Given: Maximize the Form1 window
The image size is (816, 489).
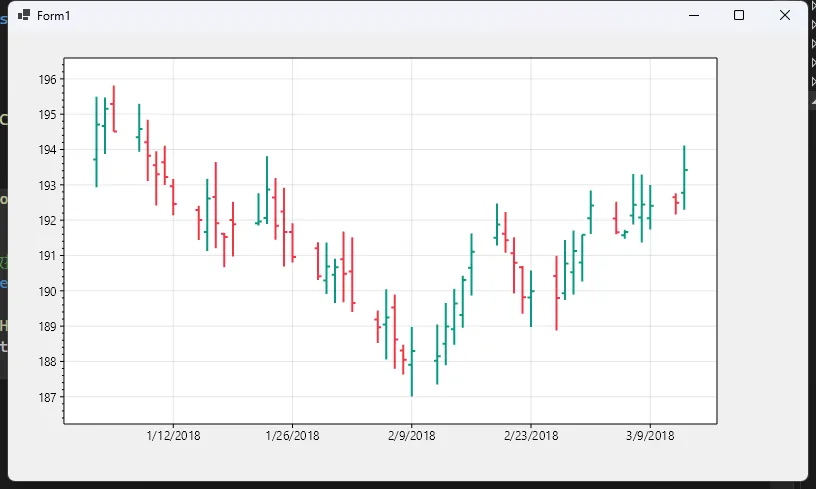Looking at the screenshot, I should [738, 15].
